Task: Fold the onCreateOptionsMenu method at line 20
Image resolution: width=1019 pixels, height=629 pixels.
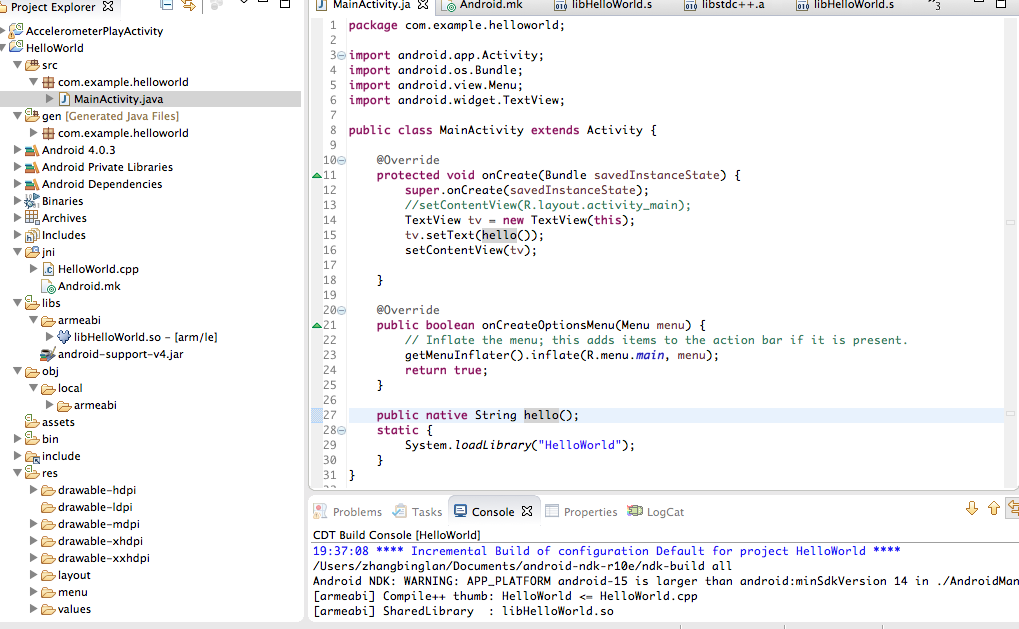Action: 342,311
